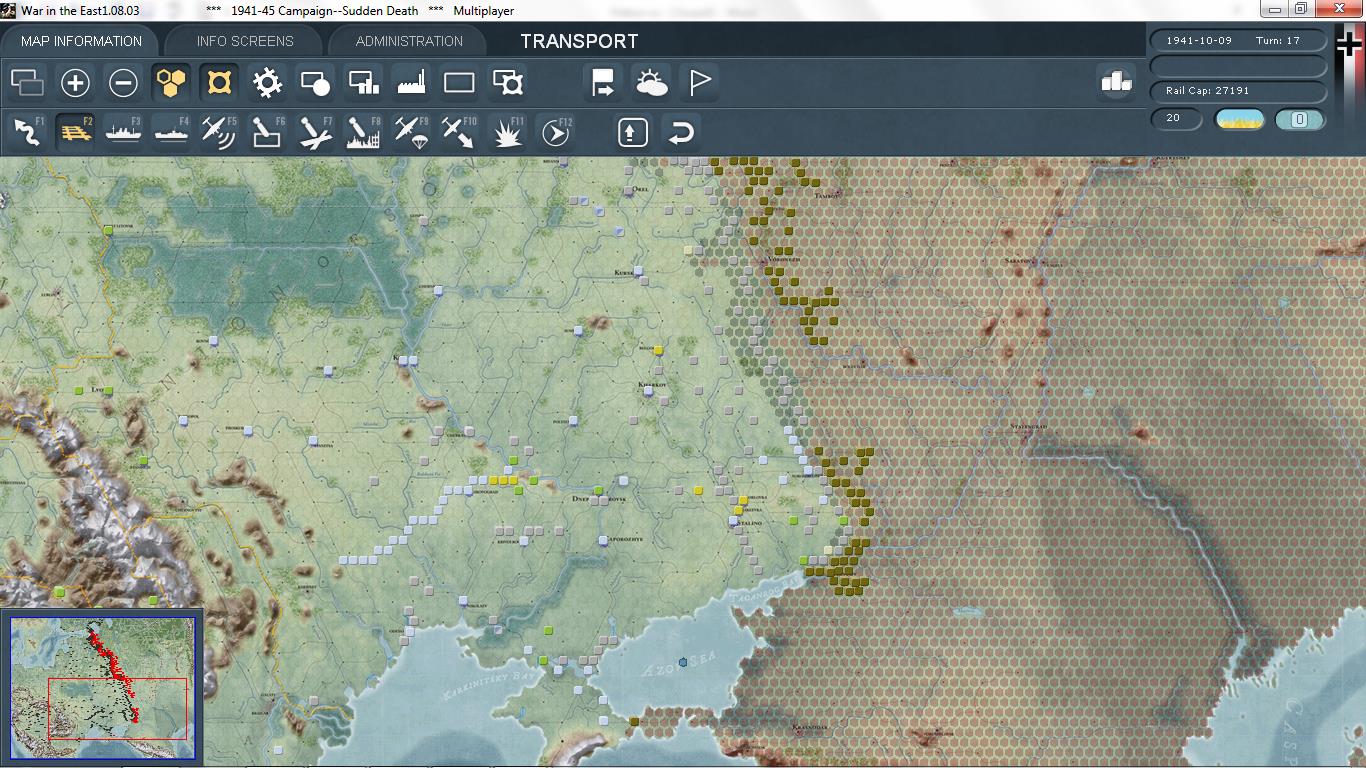
Task: Select F2 rail transport mode
Action: [x=75, y=132]
